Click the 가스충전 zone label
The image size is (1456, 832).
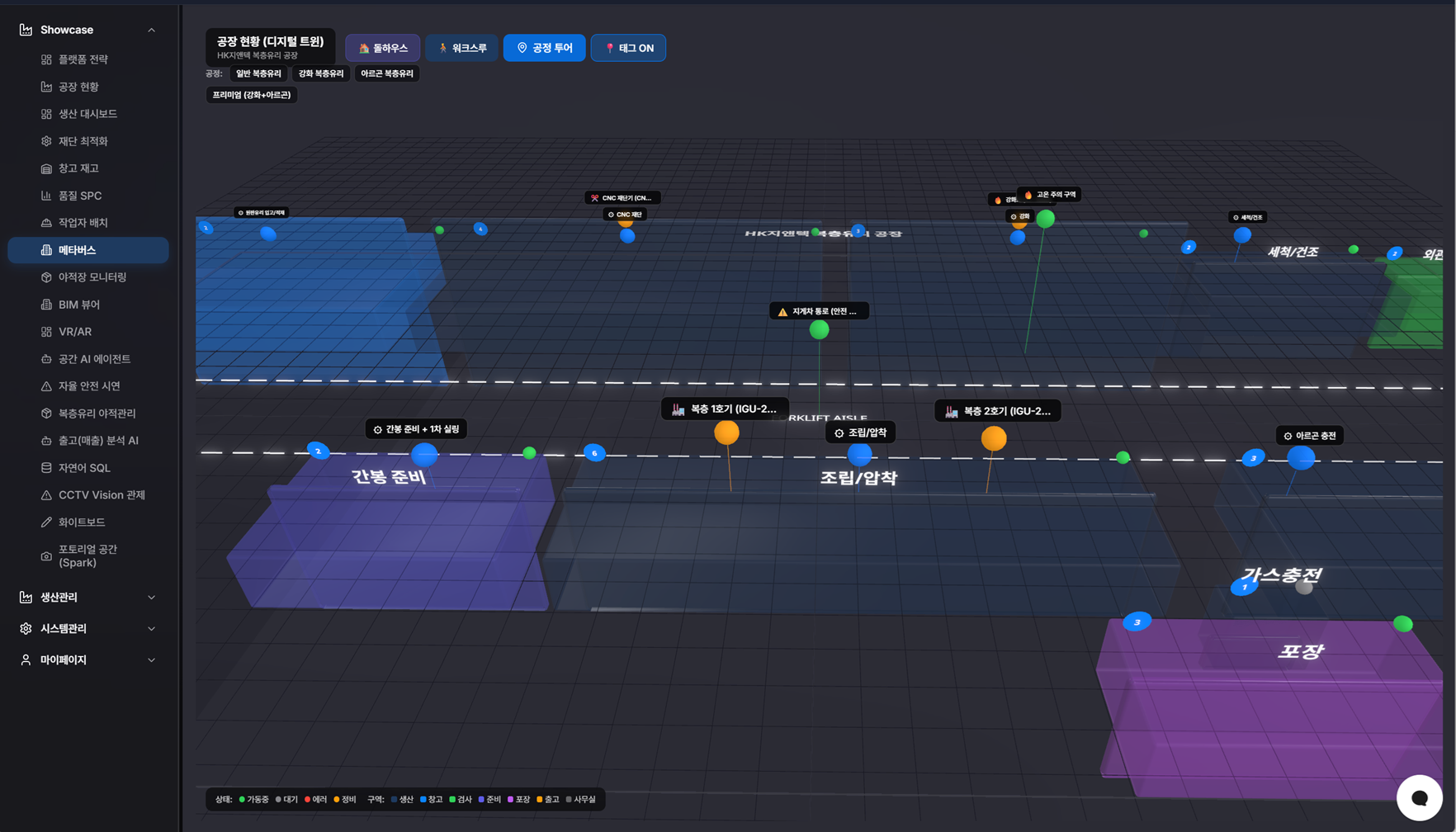point(1282,574)
